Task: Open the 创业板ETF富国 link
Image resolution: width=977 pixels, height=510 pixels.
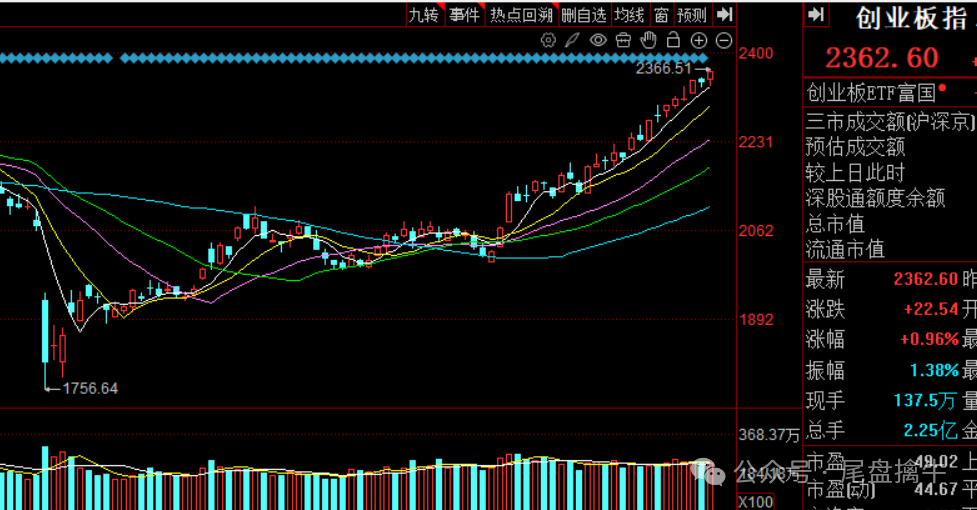Action: point(871,93)
